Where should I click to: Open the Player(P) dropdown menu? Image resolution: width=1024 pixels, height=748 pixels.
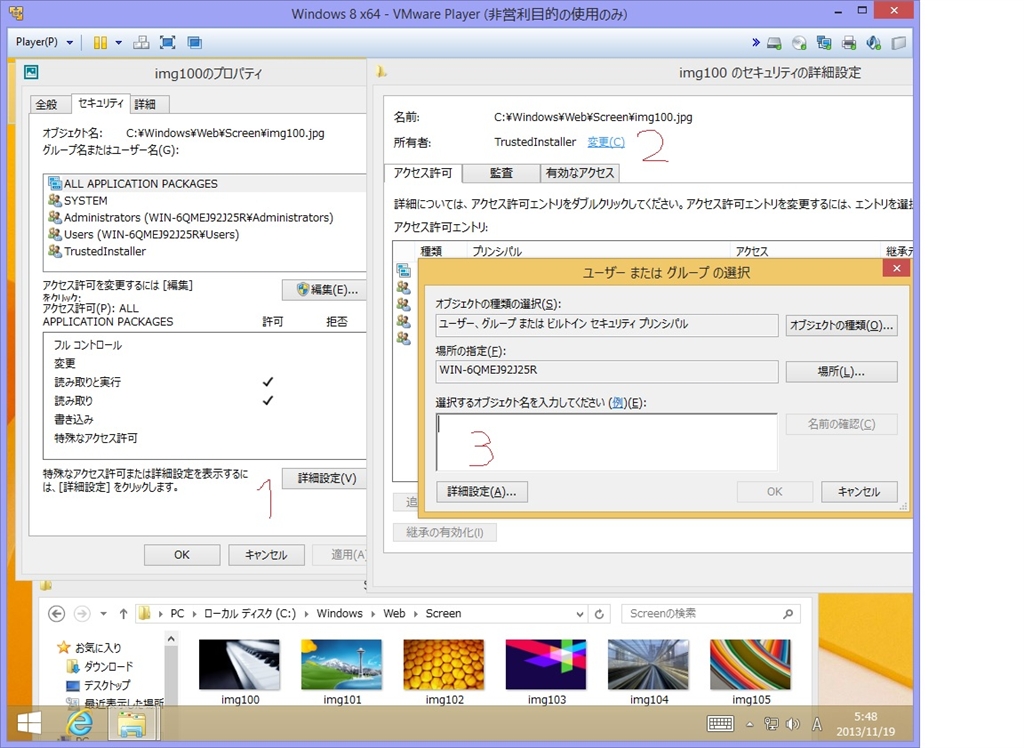44,43
